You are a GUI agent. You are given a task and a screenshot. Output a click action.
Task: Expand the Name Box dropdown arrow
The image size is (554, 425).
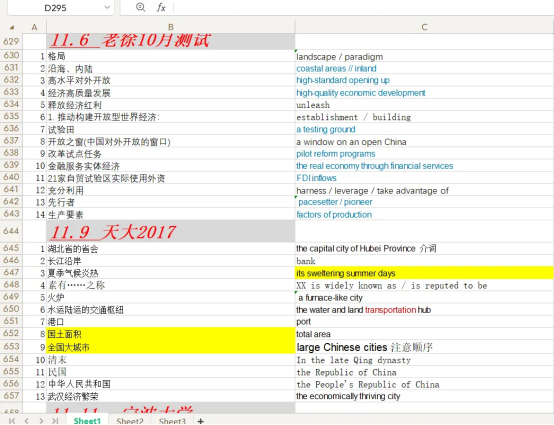tap(107, 7)
